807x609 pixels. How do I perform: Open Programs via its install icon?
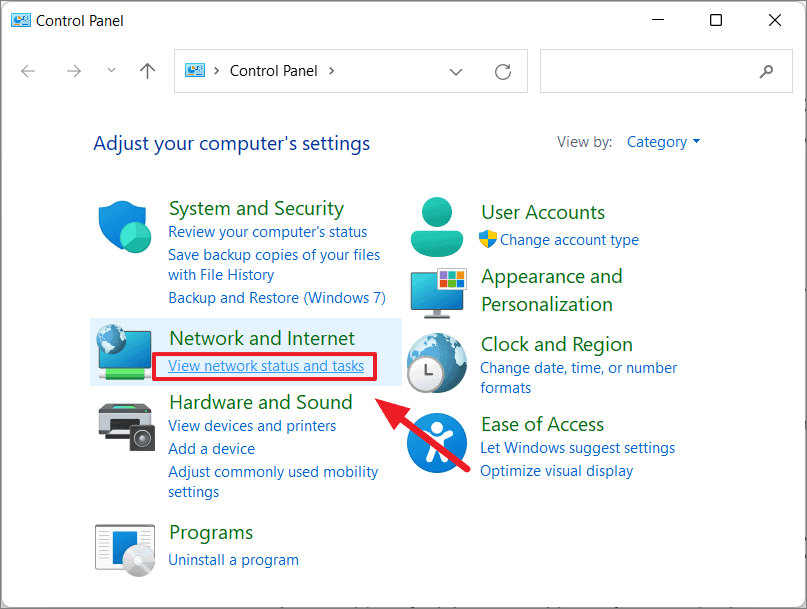coord(124,547)
